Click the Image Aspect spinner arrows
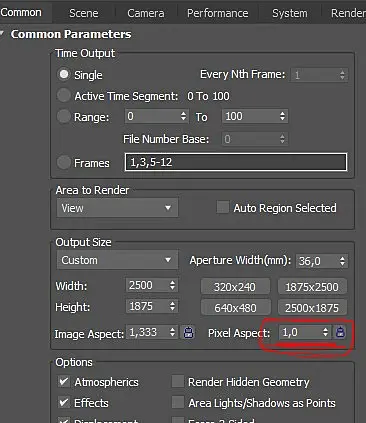The height and width of the screenshot is (423, 366). pos(172,332)
